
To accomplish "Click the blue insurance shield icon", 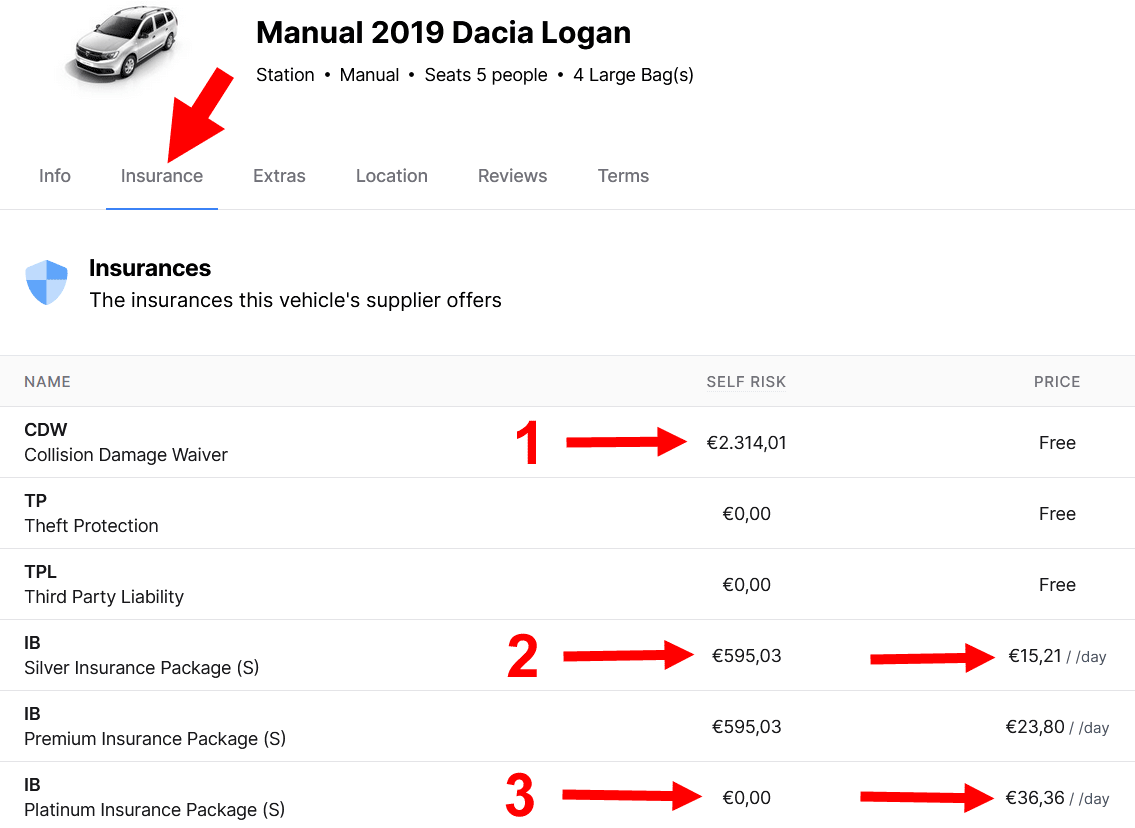I will pyautogui.click(x=46, y=282).
